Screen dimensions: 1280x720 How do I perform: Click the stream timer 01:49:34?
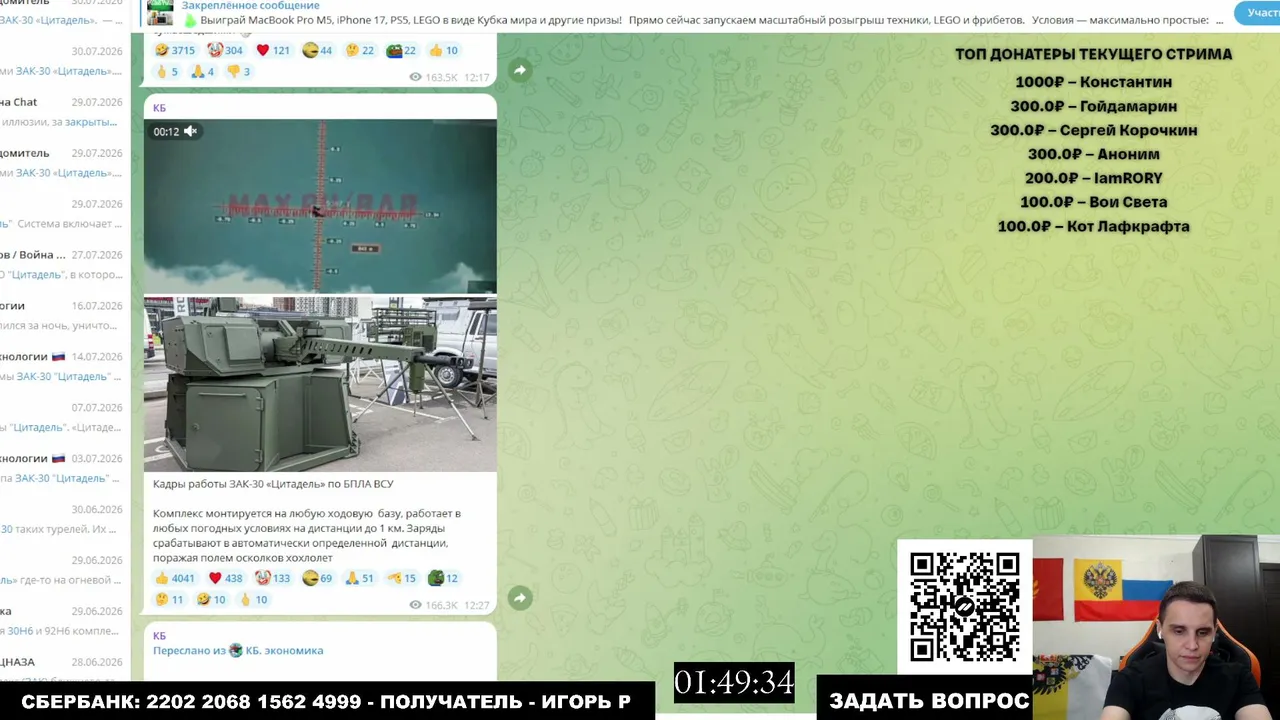(734, 682)
